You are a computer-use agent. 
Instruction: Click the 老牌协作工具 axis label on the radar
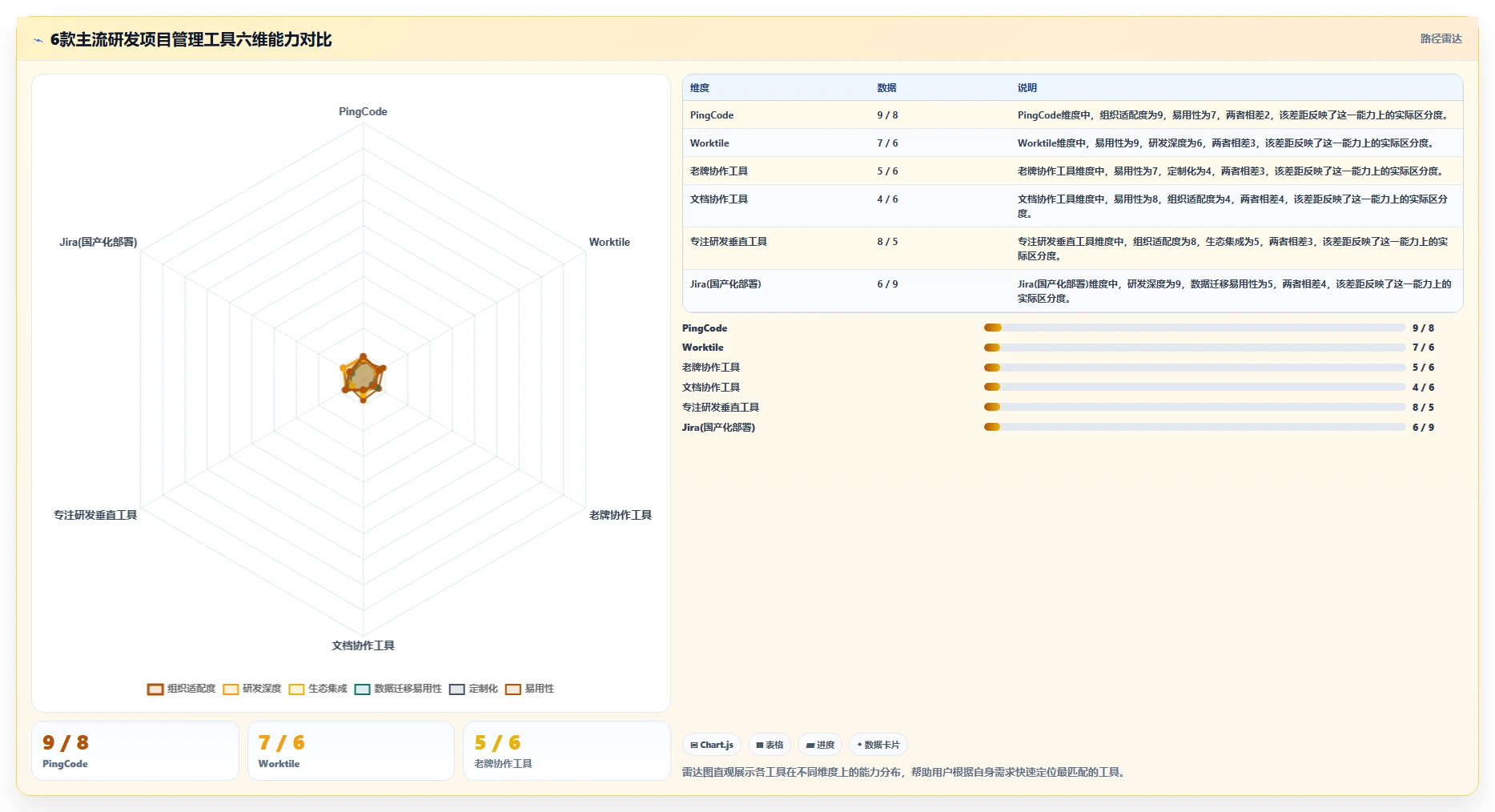click(x=621, y=516)
